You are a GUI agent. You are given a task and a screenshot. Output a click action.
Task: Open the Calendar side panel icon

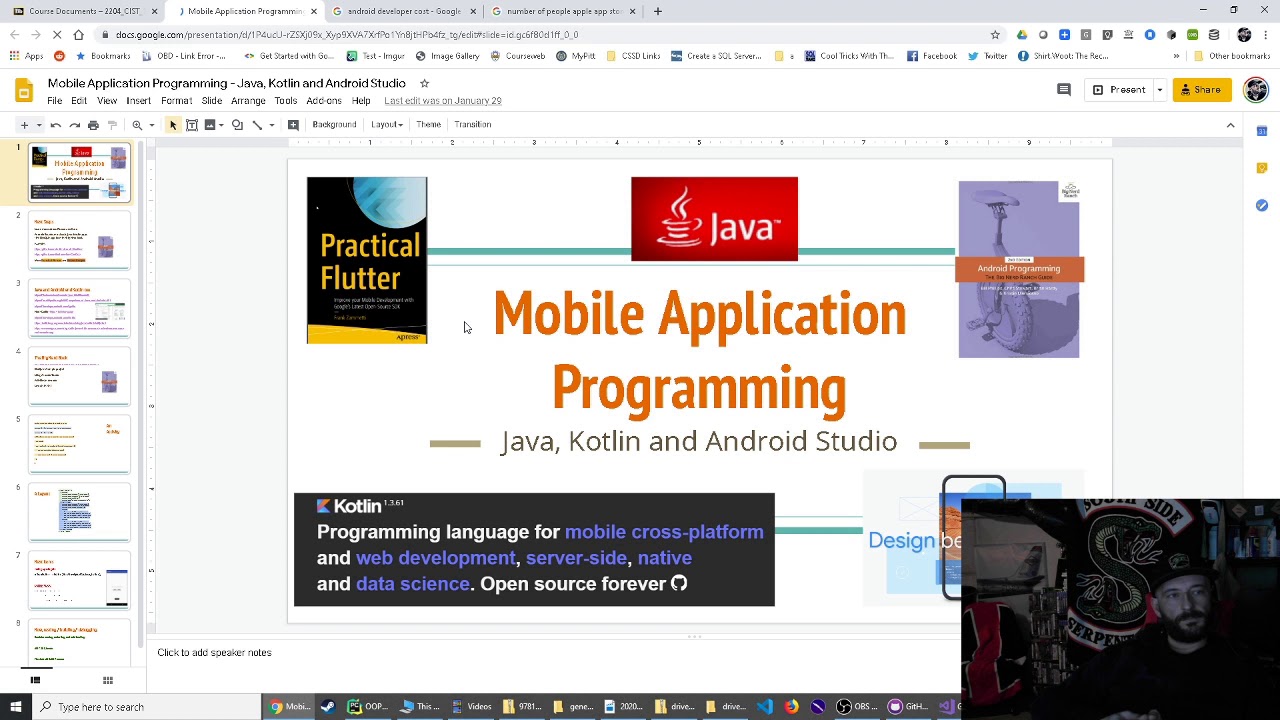(1262, 131)
